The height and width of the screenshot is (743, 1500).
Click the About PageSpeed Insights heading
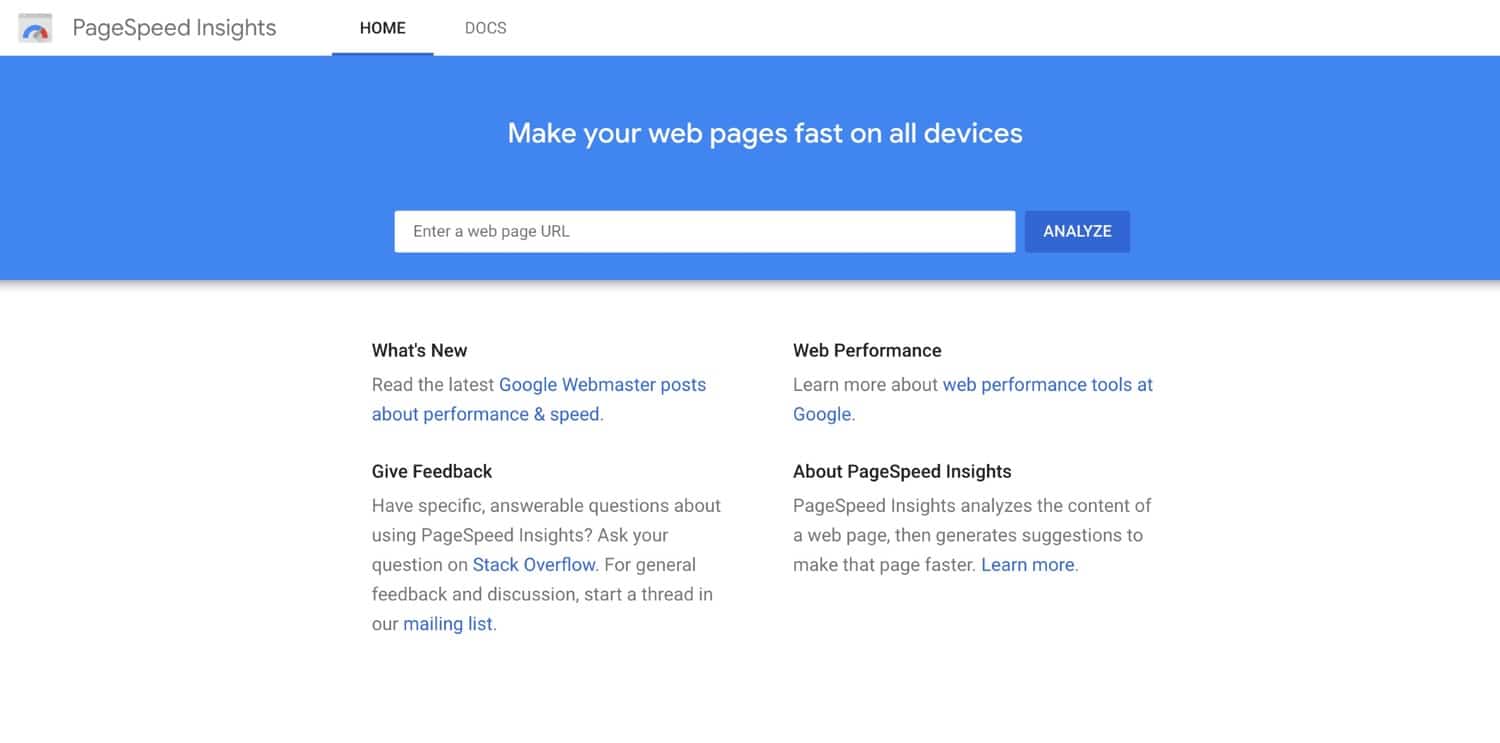tap(902, 471)
